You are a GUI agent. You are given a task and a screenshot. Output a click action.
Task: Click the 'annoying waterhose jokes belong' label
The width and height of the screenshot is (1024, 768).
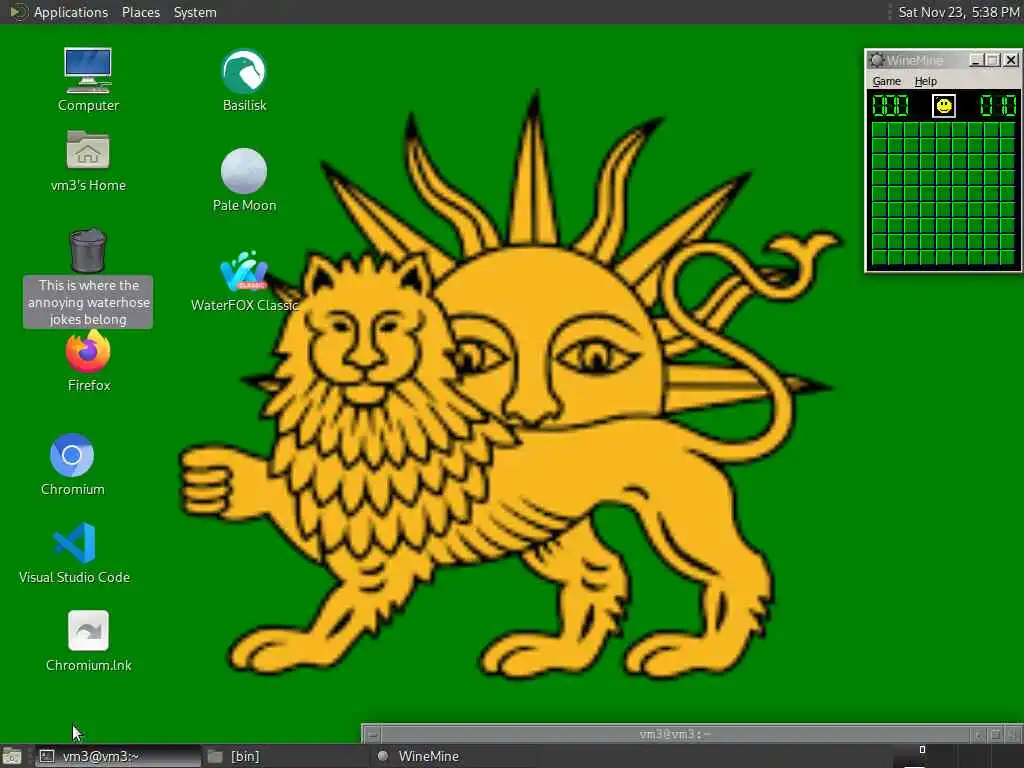pos(88,302)
